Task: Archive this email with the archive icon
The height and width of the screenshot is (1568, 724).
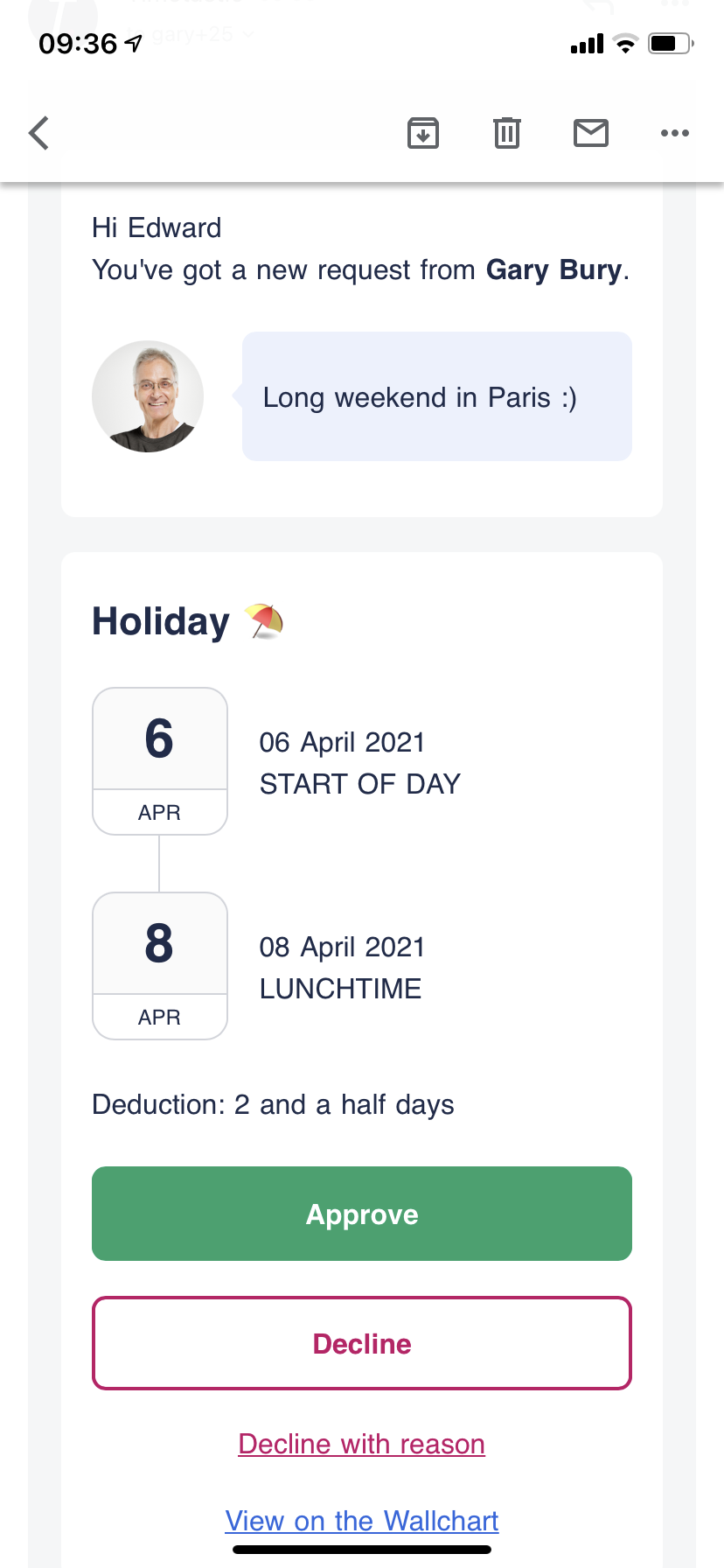Action: 423,133
